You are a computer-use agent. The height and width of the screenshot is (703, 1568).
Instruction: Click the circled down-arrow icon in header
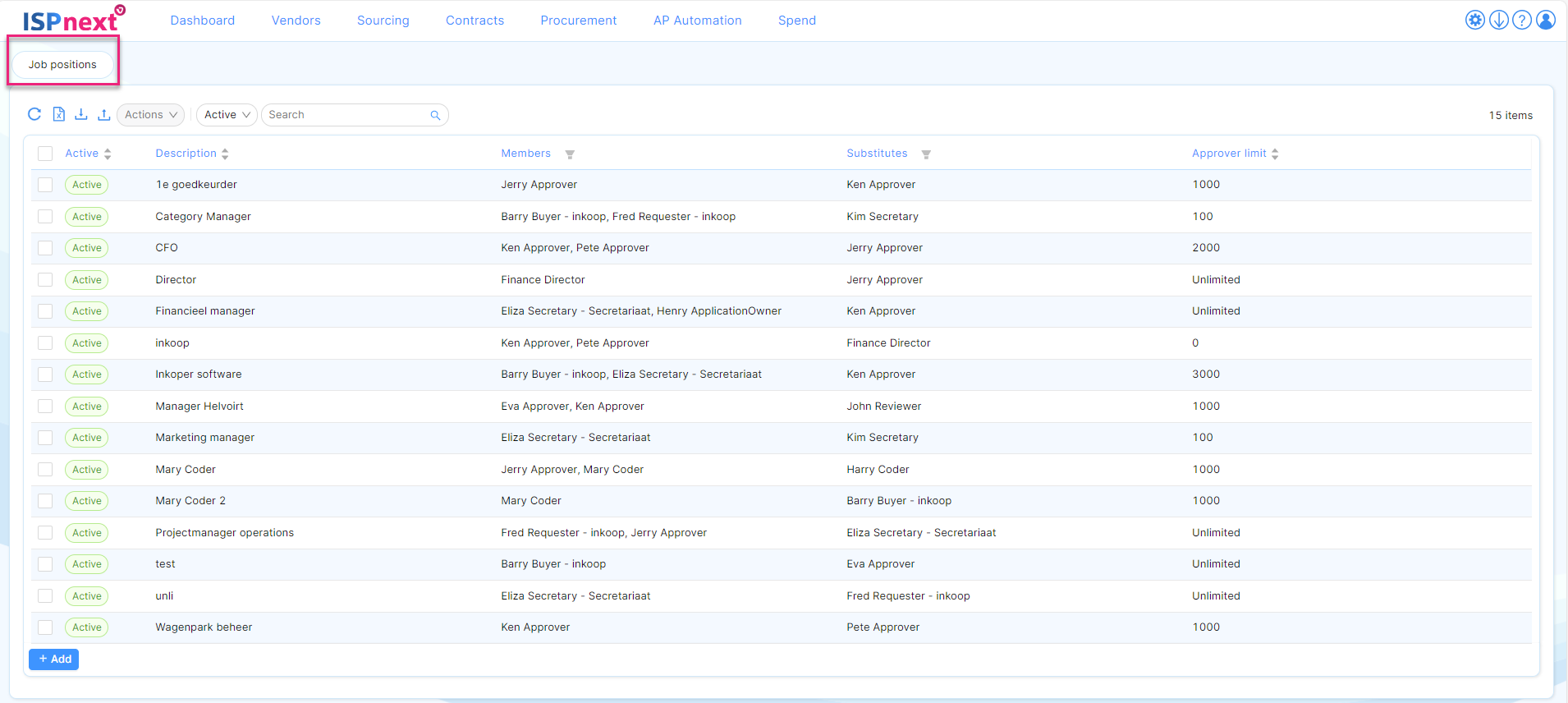[1498, 20]
